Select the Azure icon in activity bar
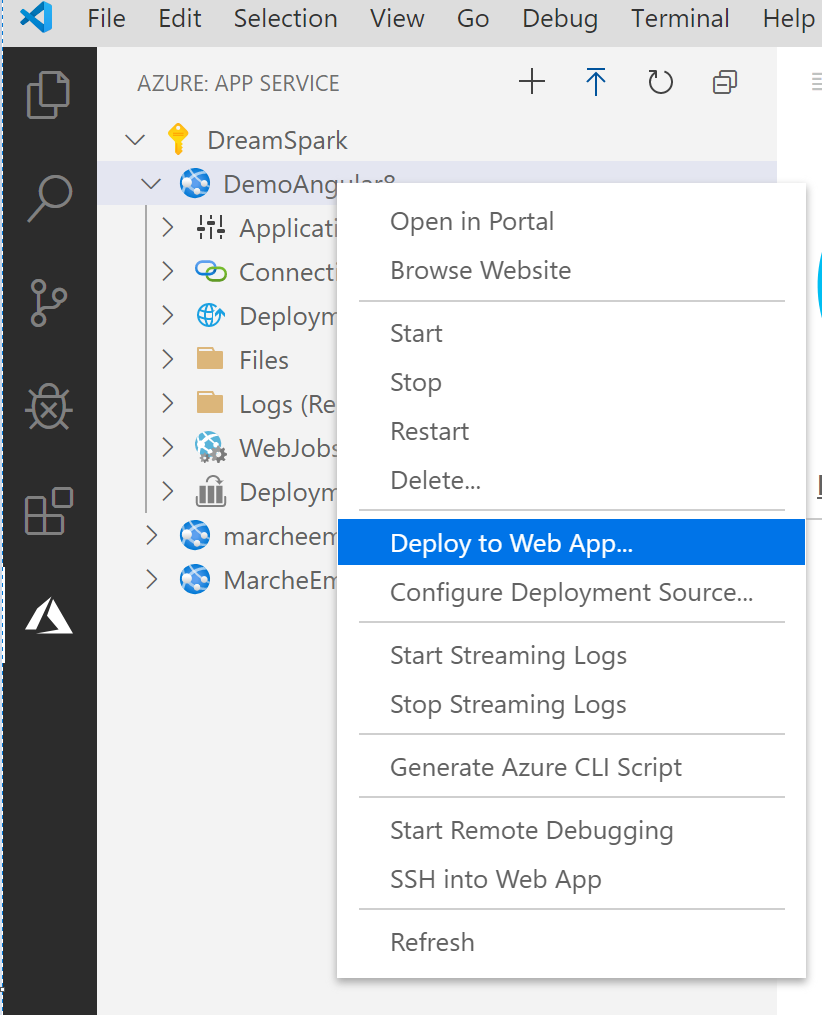The image size is (822, 1015). (49, 616)
